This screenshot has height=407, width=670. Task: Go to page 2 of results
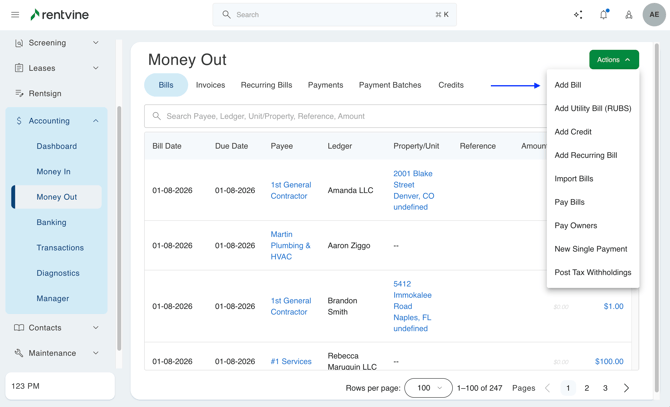point(587,388)
